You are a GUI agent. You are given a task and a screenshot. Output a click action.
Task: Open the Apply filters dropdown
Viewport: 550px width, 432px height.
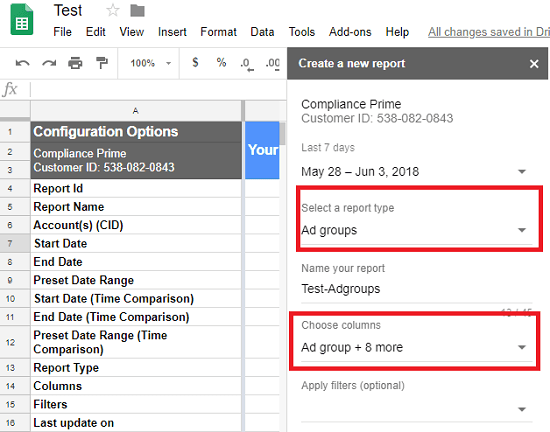[417, 409]
